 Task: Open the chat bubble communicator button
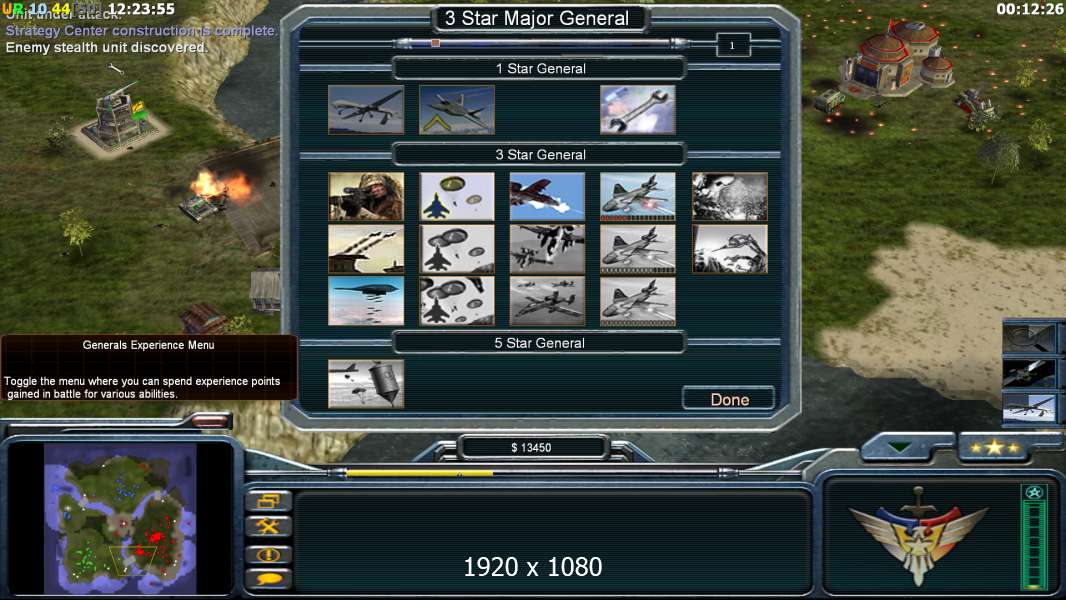(x=269, y=579)
